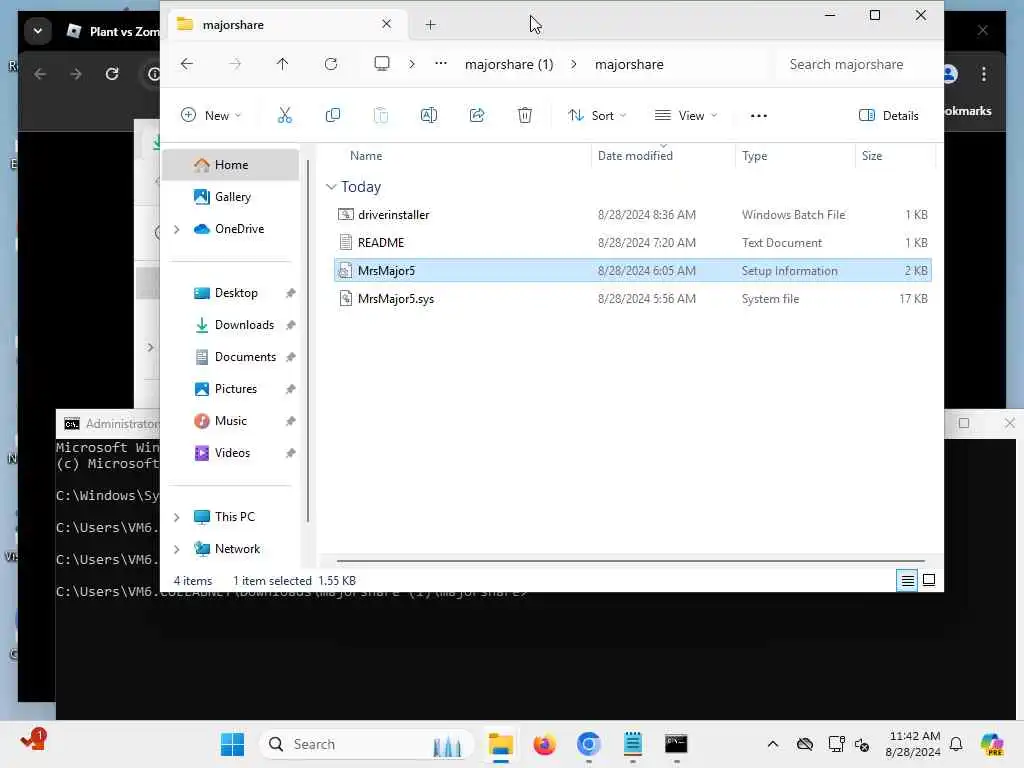Refresh the majorshare folder view
Image resolution: width=1024 pixels, height=768 pixels.
(x=331, y=64)
